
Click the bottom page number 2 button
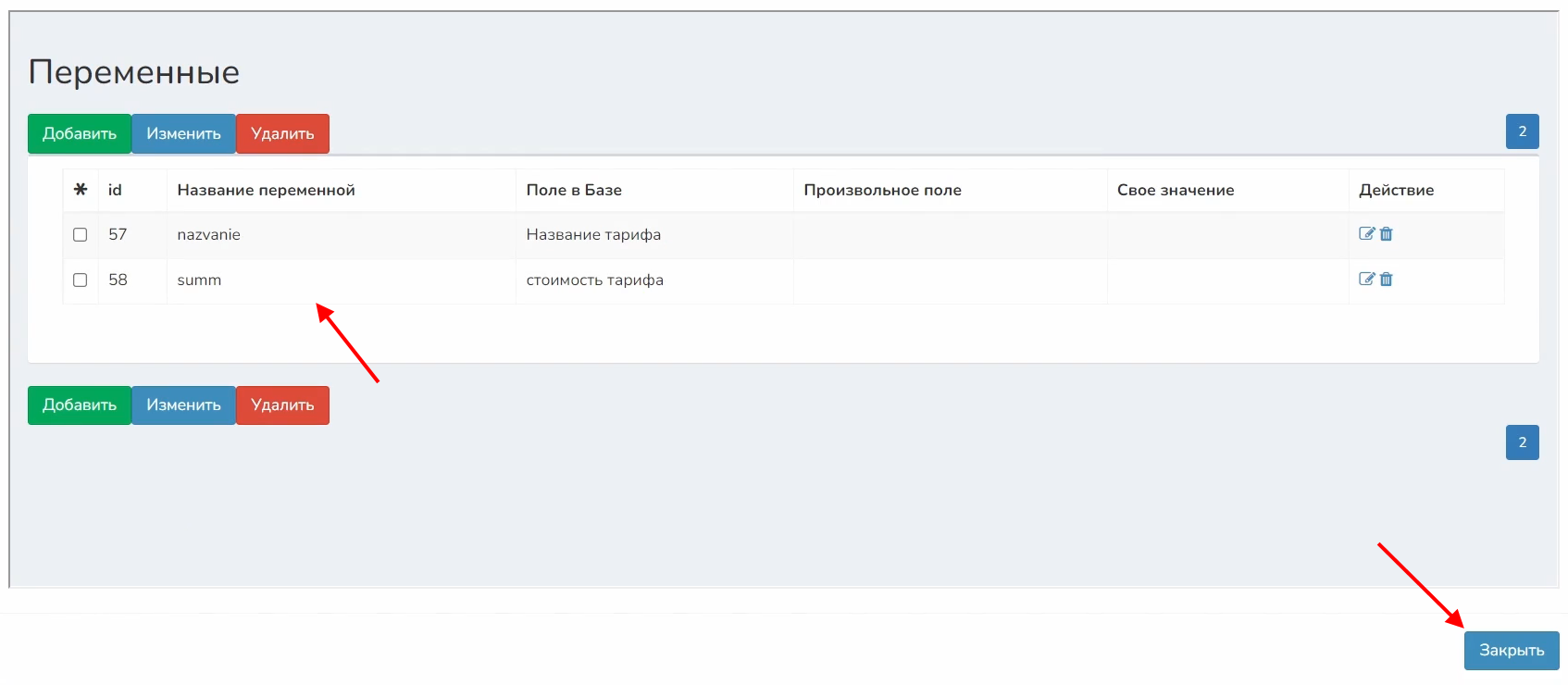pyautogui.click(x=1522, y=442)
